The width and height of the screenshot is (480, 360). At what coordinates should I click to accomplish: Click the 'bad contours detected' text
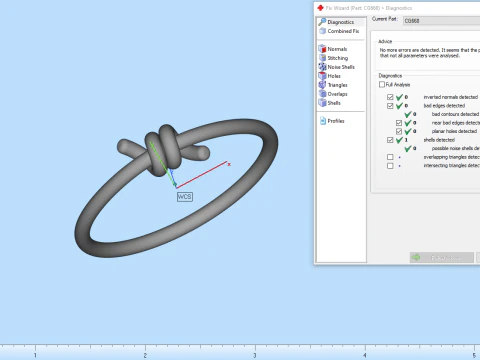pos(455,114)
